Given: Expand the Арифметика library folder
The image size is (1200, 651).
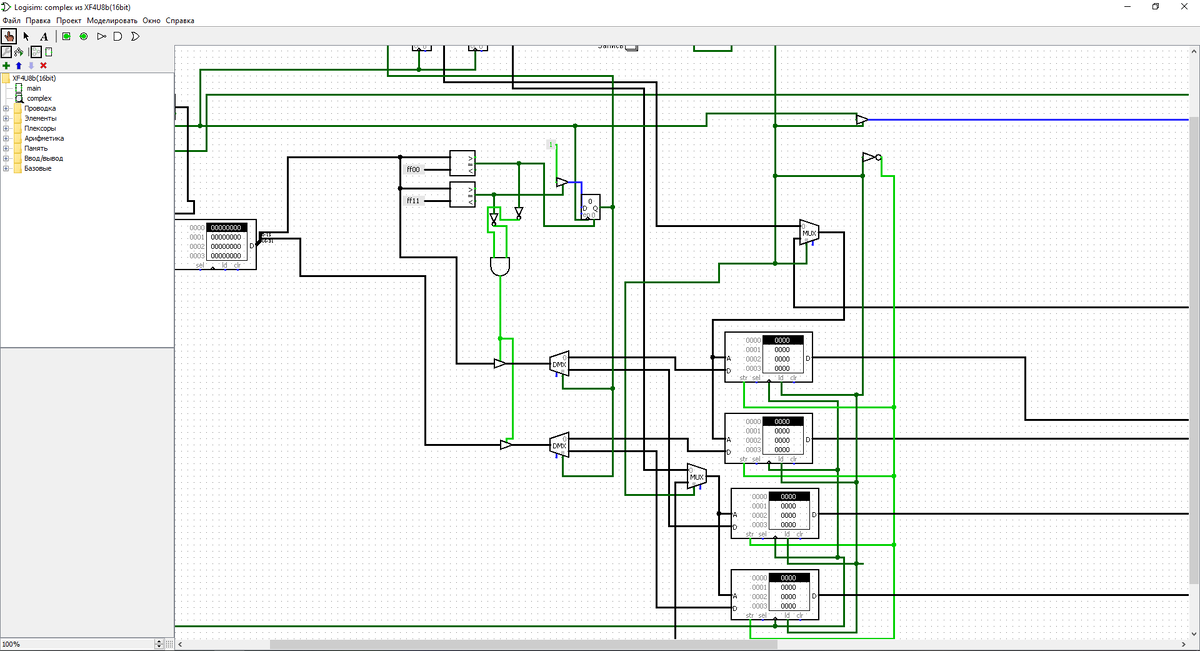Looking at the screenshot, I should tap(6, 138).
